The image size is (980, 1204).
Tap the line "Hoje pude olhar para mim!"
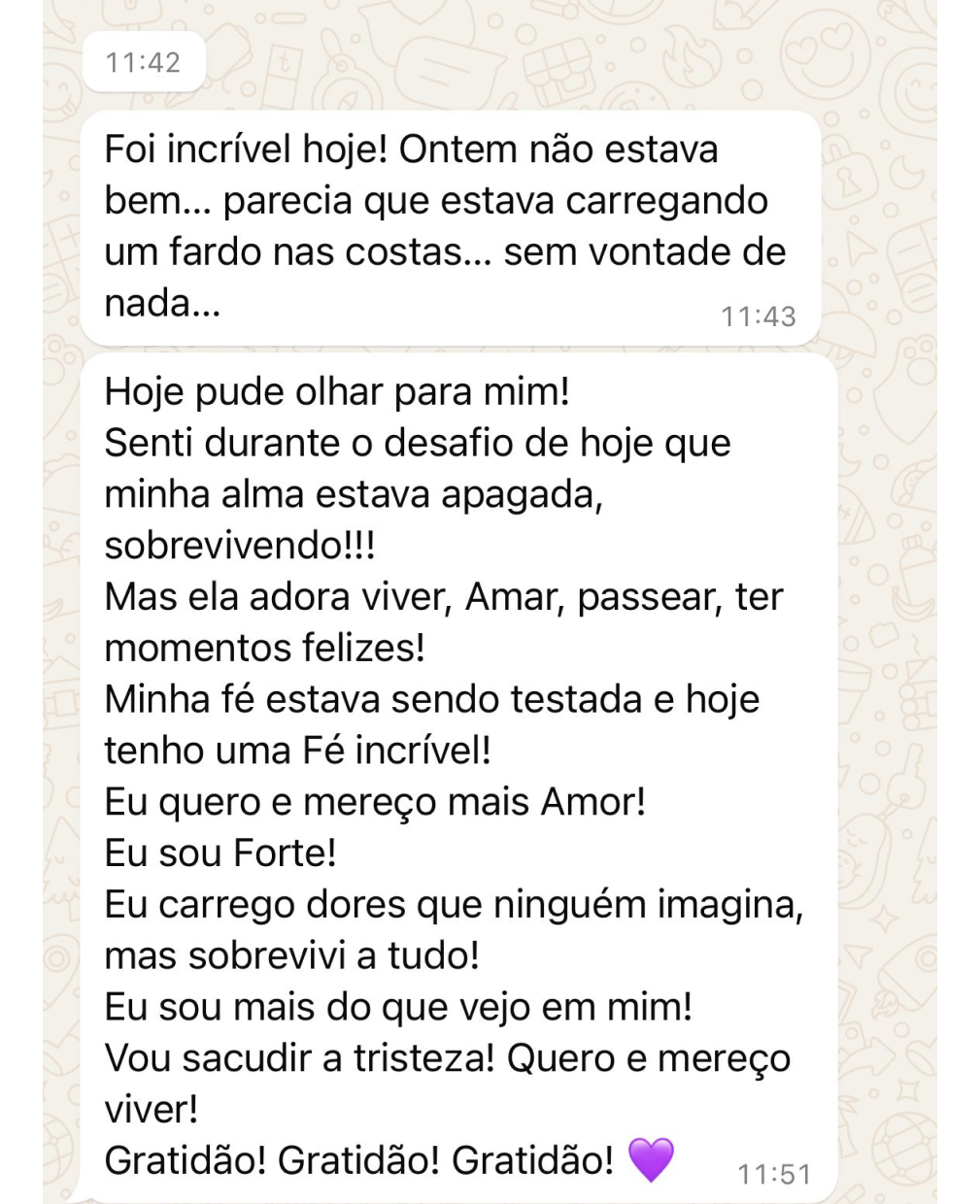click(x=337, y=392)
